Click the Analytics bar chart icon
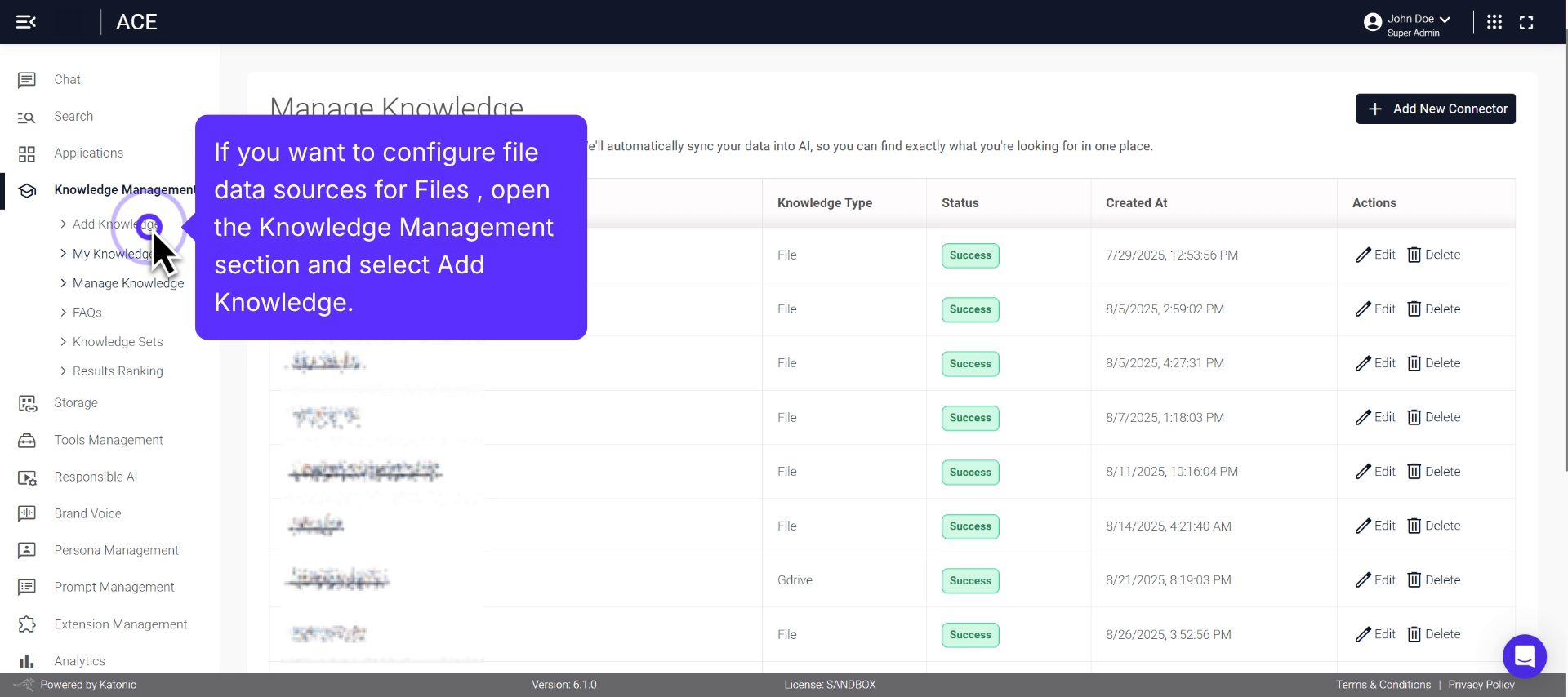The width and height of the screenshot is (1568, 697). click(x=27, y=661)
